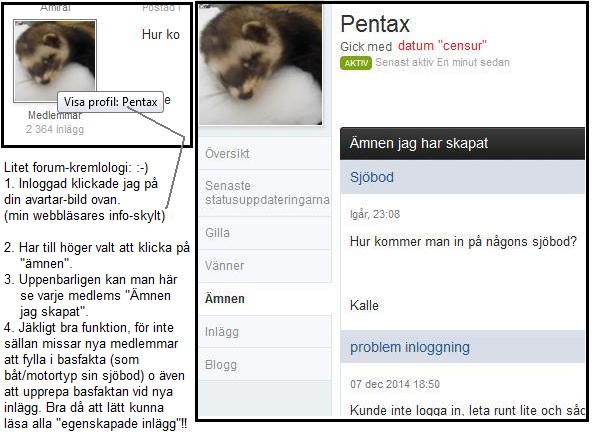The image size is (598, 438).
Task: Open the Gilla tab
Action: click(x=217, y=233)
